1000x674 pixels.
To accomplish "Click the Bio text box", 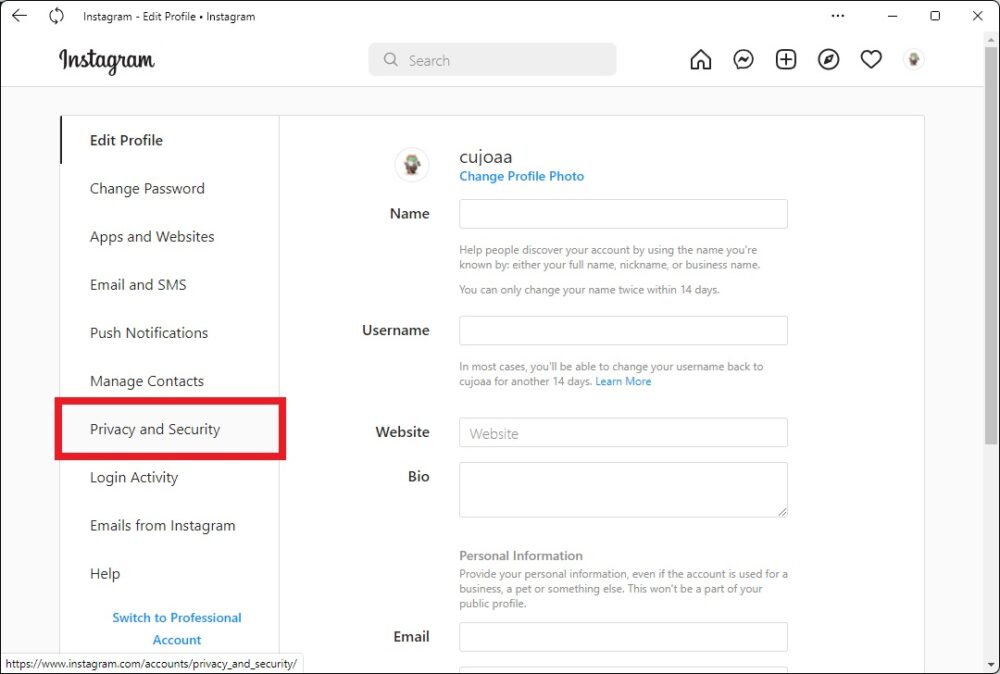I will click(622, 489).
